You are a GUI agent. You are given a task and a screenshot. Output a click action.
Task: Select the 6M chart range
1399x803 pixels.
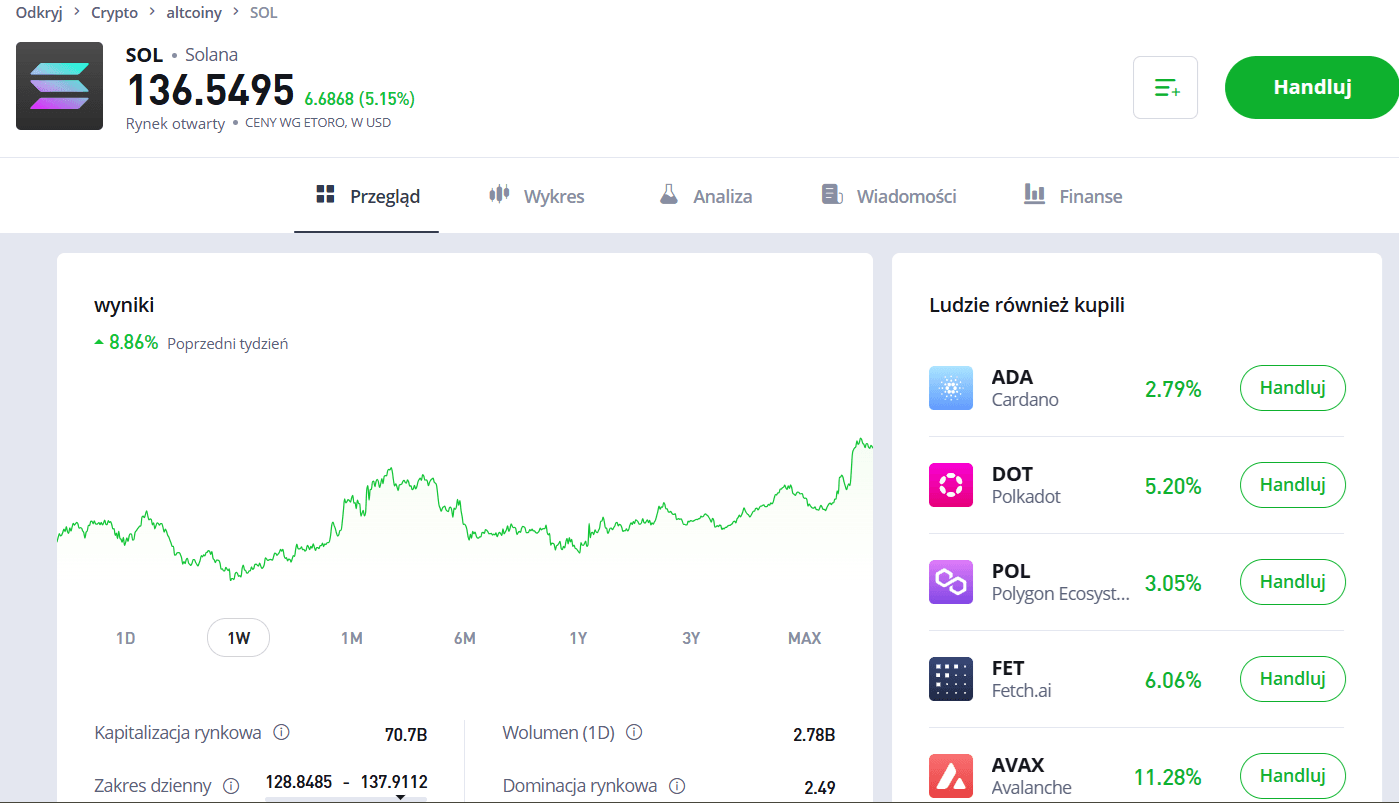pos(464,638)
